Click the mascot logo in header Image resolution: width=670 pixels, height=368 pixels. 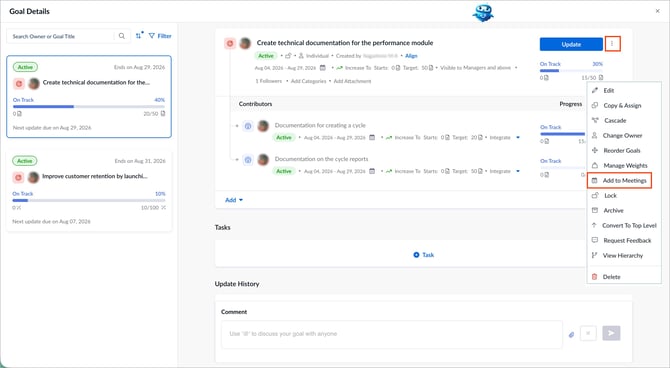[483, 13]
